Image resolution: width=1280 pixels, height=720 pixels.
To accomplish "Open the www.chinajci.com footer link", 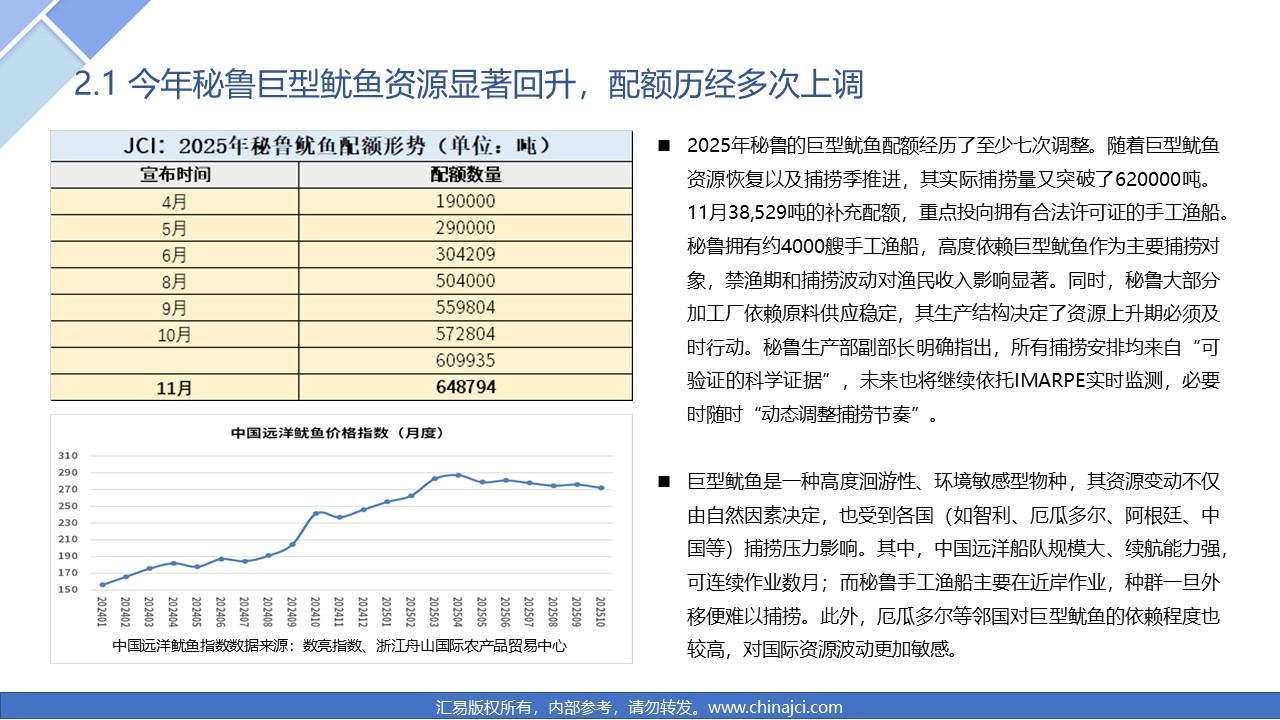I will (775, 707).
